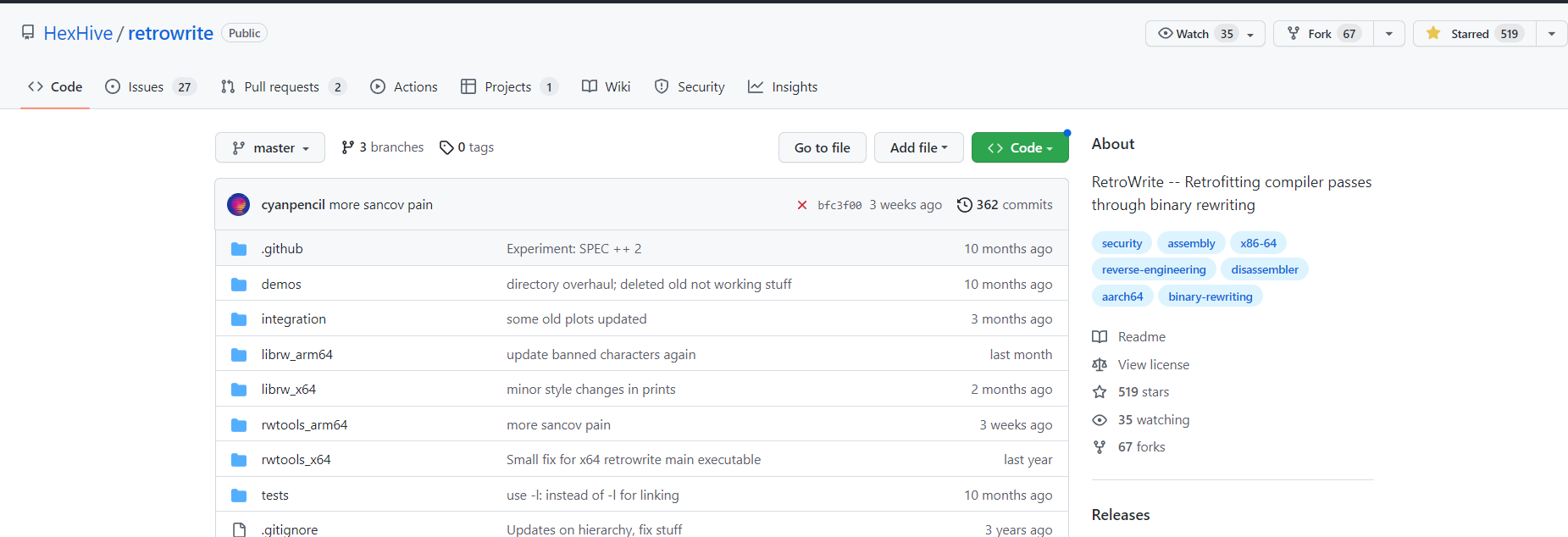The image size is (1568, 537).
Task: Select the x86-64 topic tag
Action: pyautogui.click(x=1258, y=243)
